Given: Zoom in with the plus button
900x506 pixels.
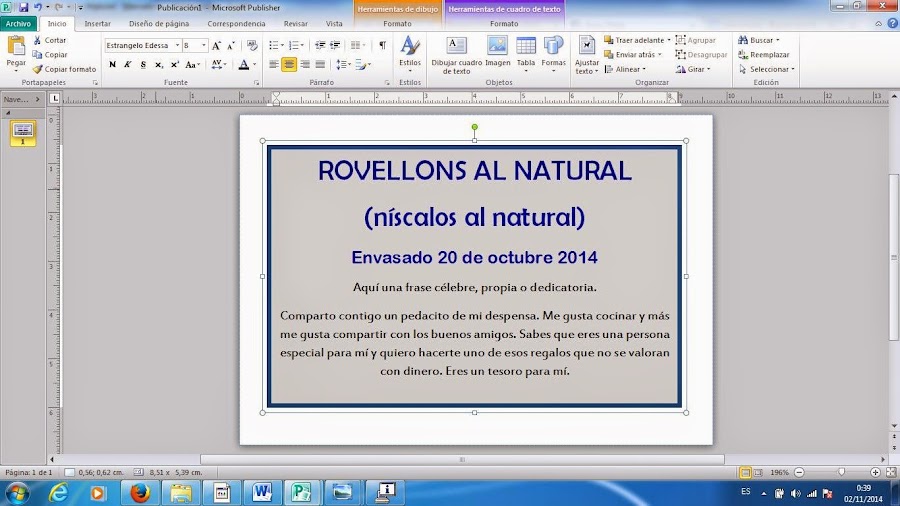Looking at the screenshot, I should tap(875, 472).
